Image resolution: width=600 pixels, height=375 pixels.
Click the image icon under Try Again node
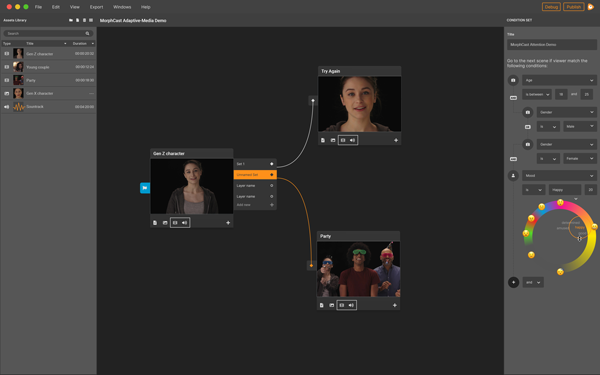[333, 140]
